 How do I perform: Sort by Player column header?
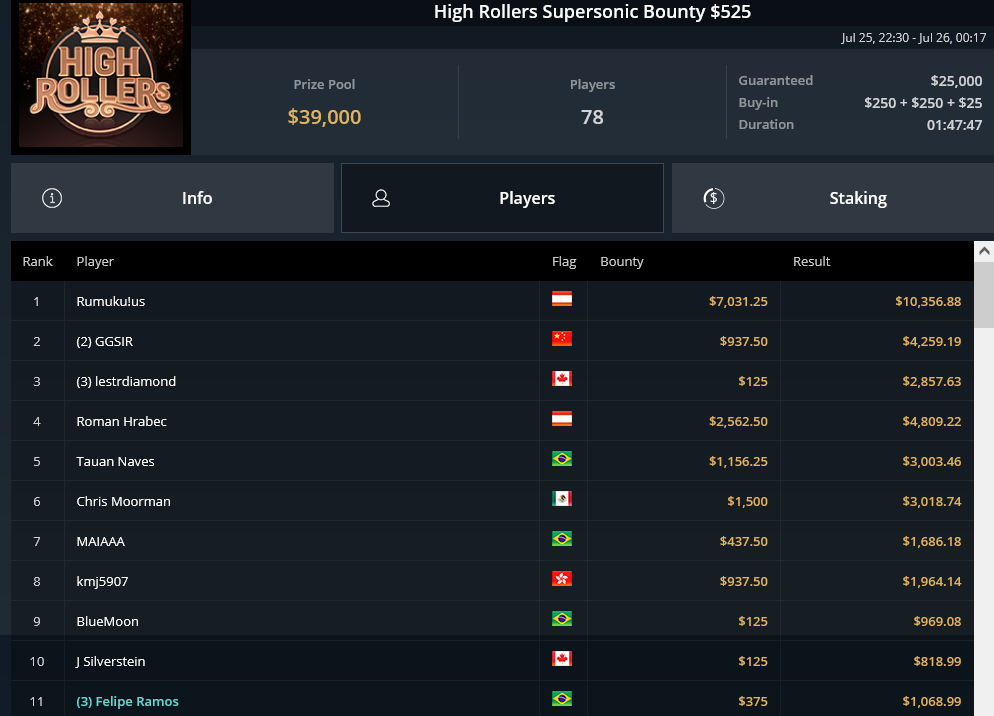click(x=95, y=261)
